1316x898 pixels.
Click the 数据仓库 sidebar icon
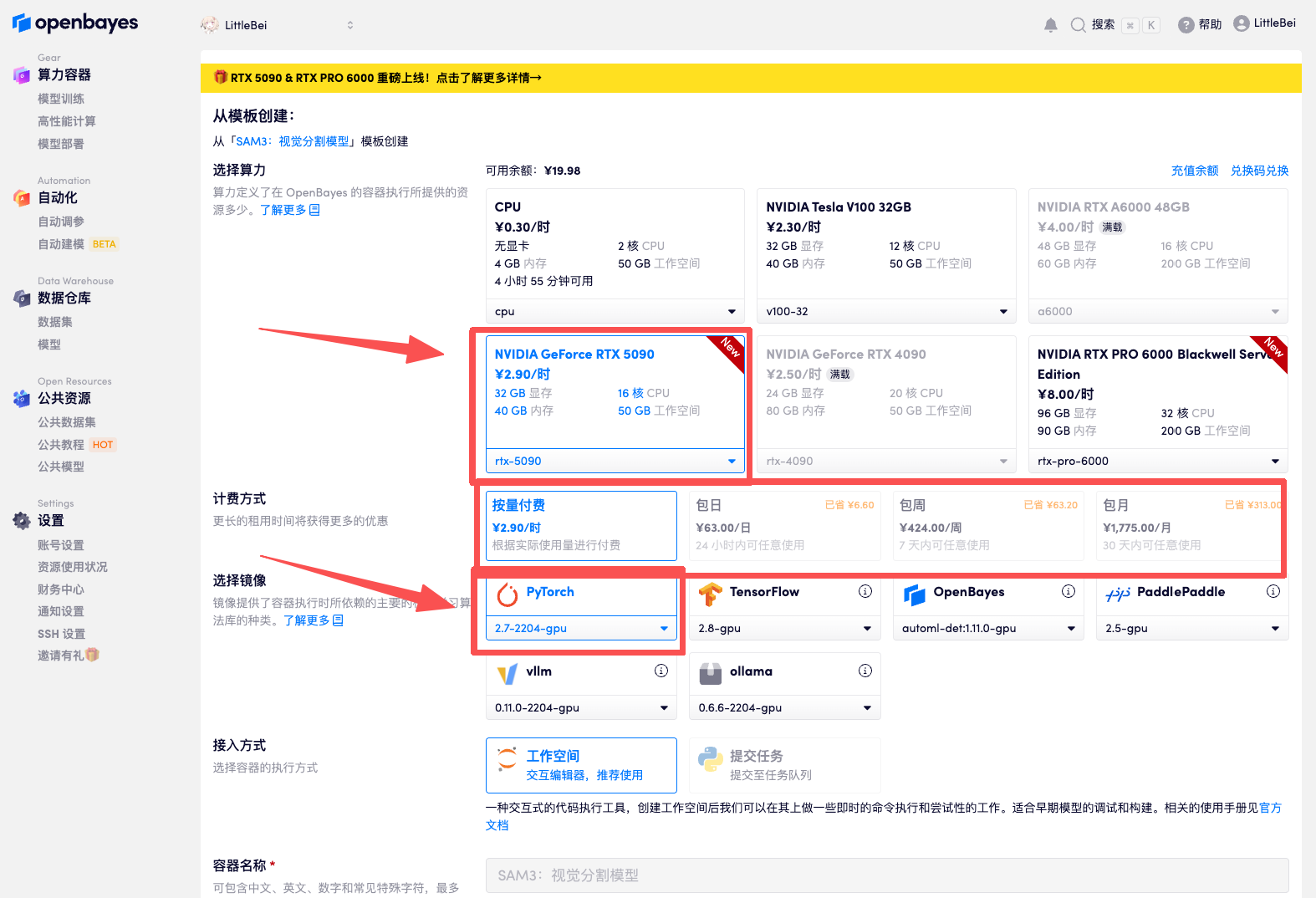(22, 298)
